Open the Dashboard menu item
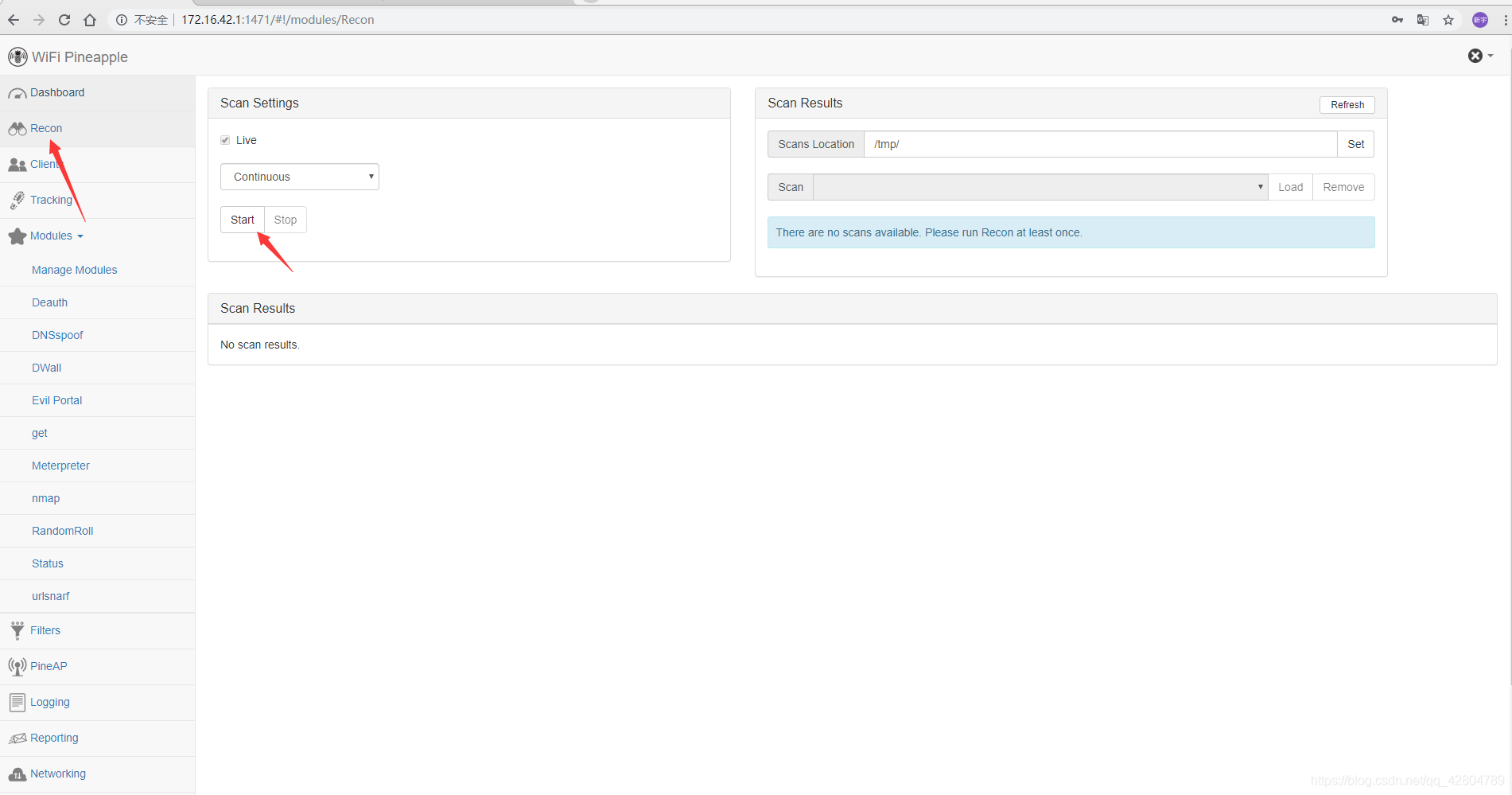Image resolution: width=1512 pixels, height=795 pixels. click(x=57, y=92)
